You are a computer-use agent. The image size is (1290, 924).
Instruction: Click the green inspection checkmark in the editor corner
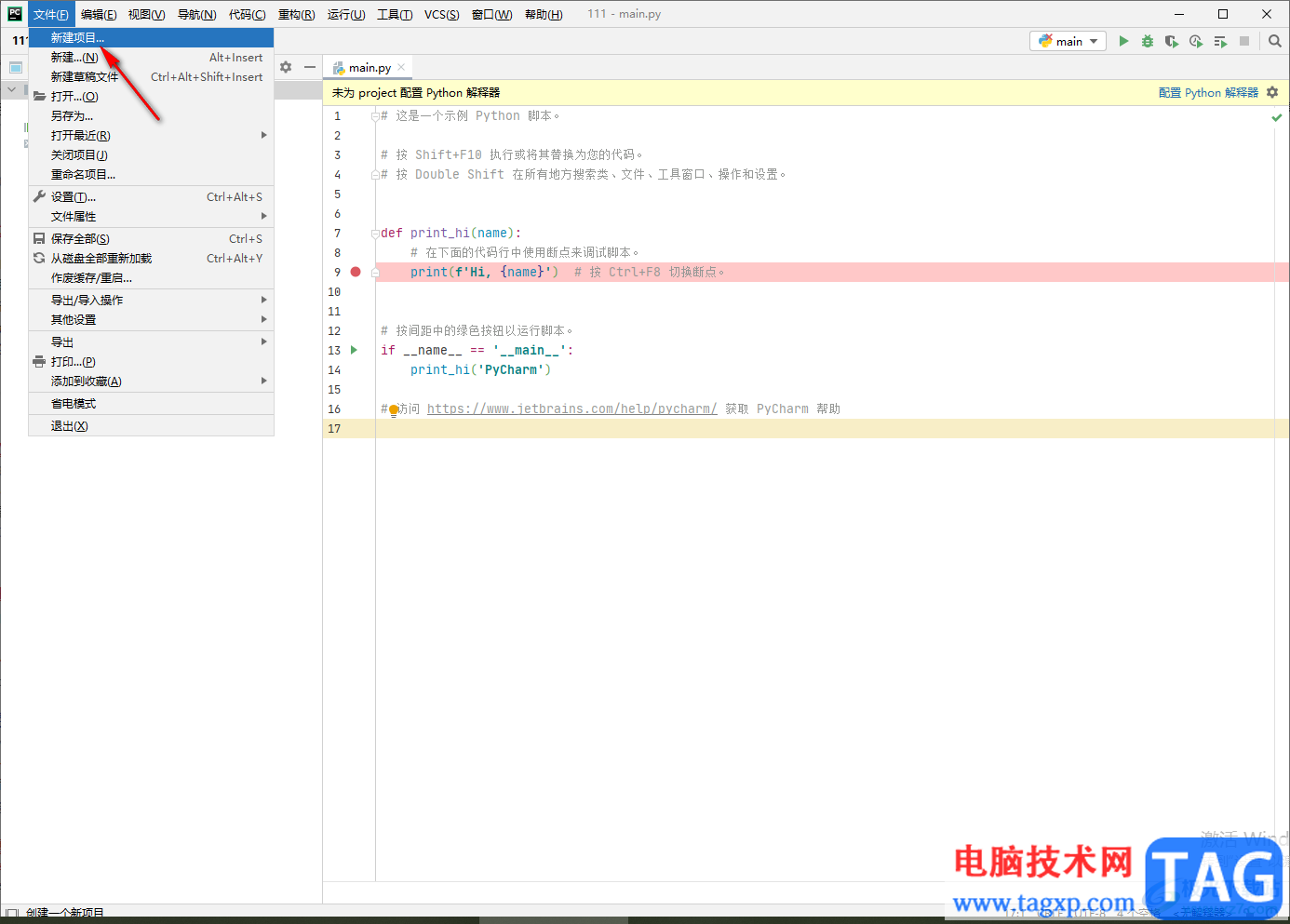[x=1277, y=117]
